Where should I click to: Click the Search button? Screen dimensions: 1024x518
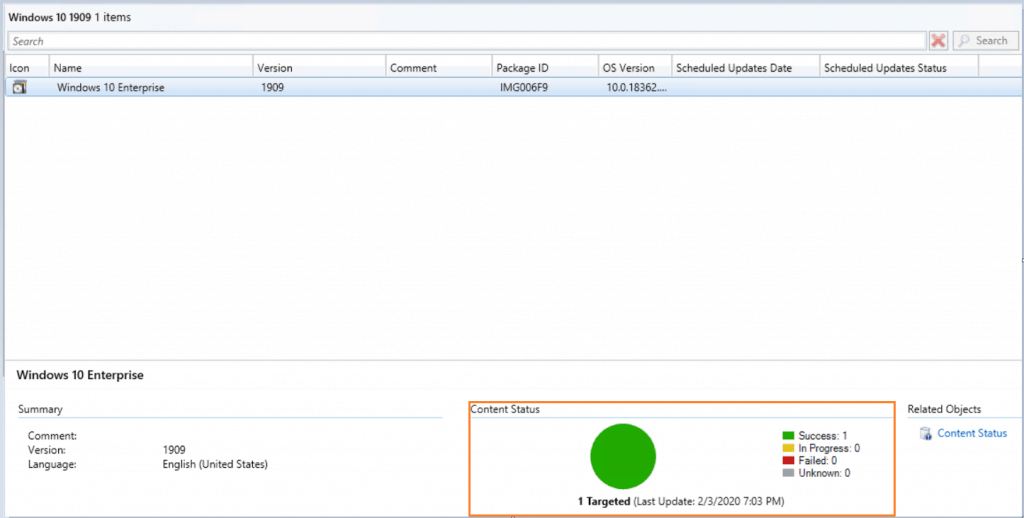[x=984, y=40]
